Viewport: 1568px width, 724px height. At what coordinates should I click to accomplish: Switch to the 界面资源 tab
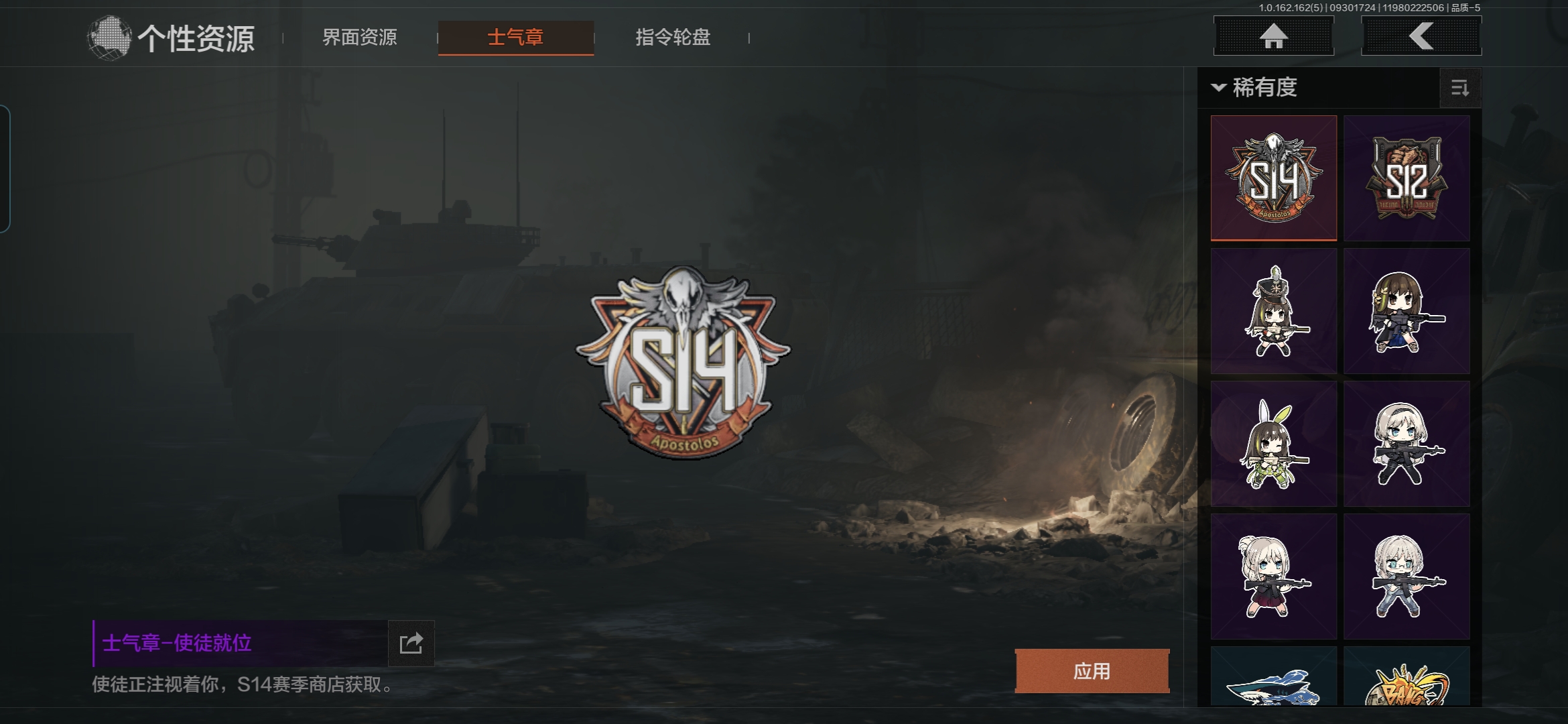click(x=360, y=38)
